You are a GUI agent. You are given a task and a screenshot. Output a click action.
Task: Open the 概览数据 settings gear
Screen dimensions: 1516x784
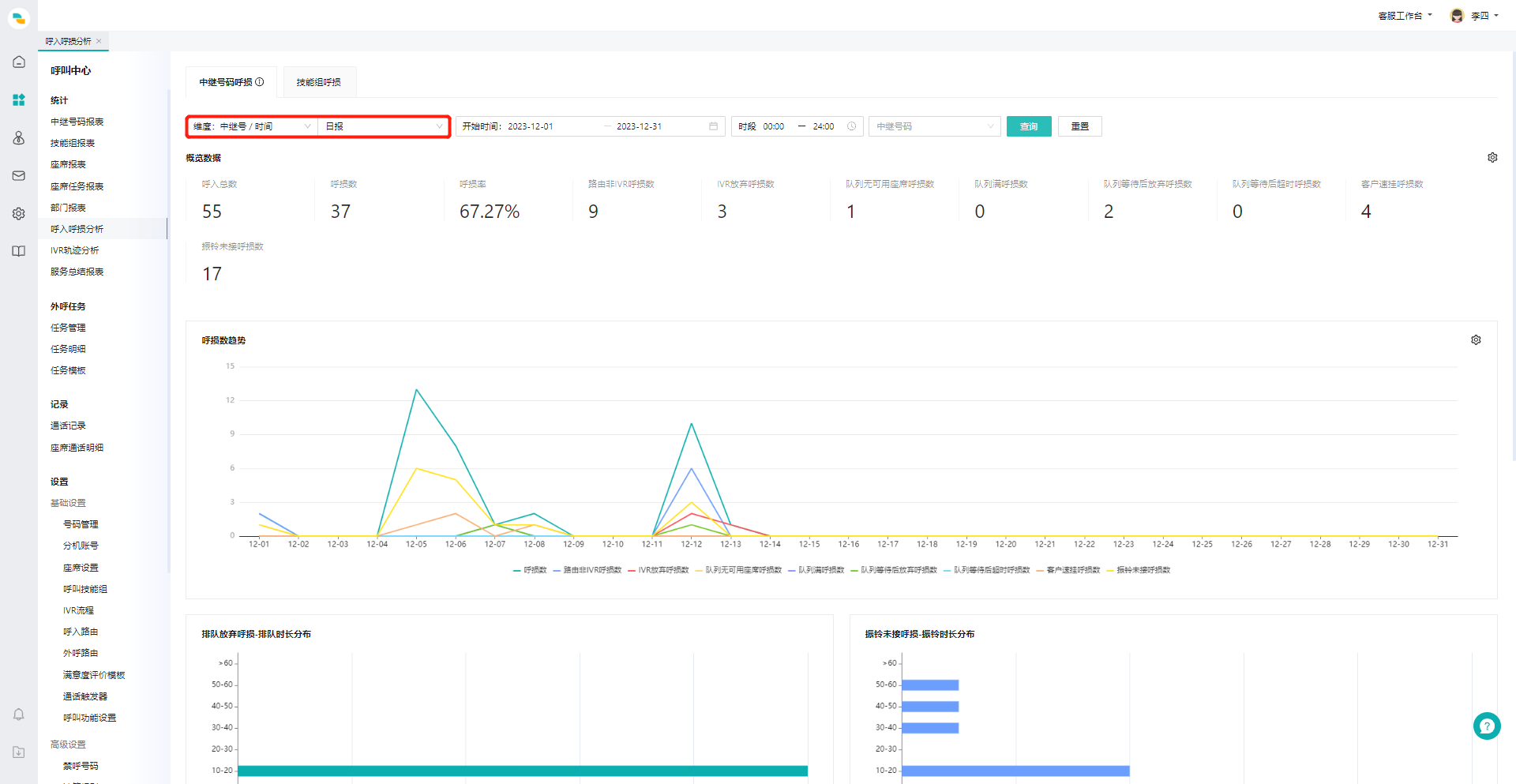[x=1492, y=158]
